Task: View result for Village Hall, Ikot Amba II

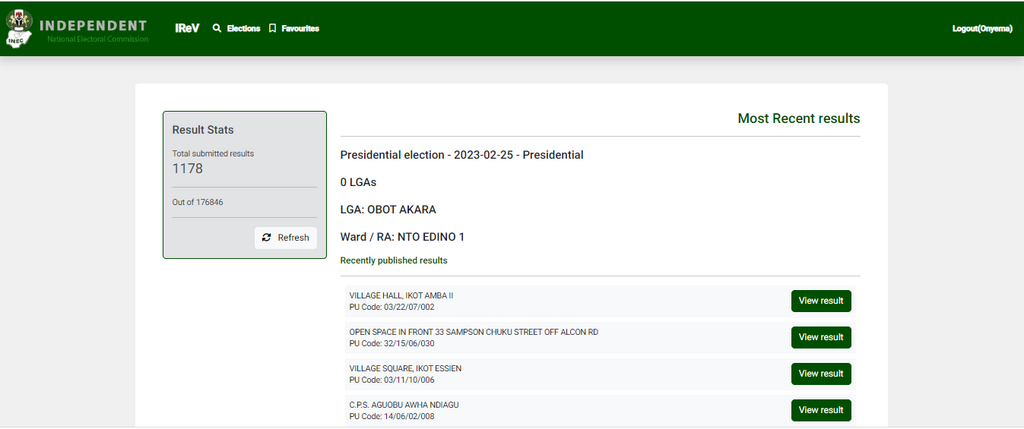Action: coord(821,301)
